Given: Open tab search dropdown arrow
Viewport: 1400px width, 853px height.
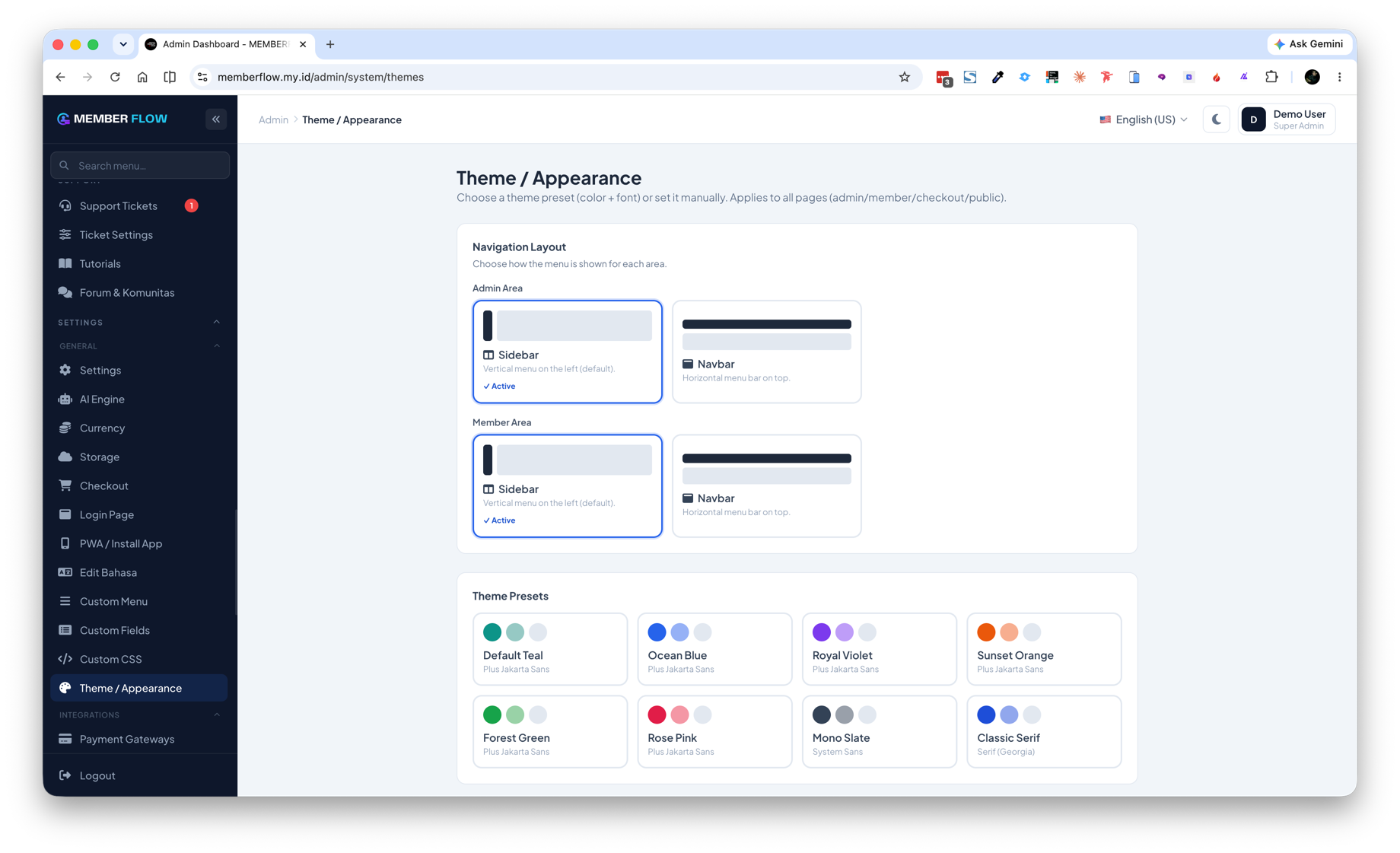Looking at the screenshot, I should coord(123,44).
